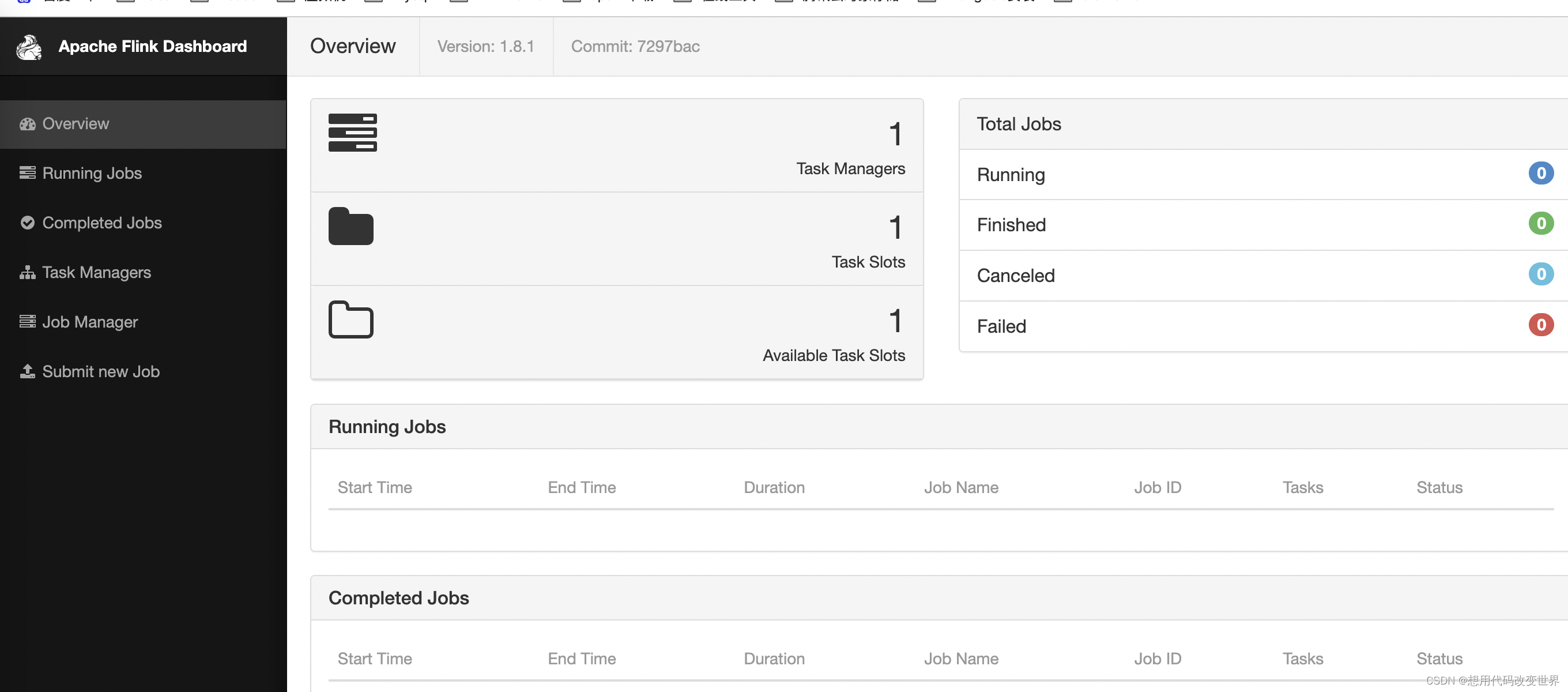This screenshot has height=692, width=1568.
Task: Select the Job Manager sidebar icon
Action: pos(26,321)
